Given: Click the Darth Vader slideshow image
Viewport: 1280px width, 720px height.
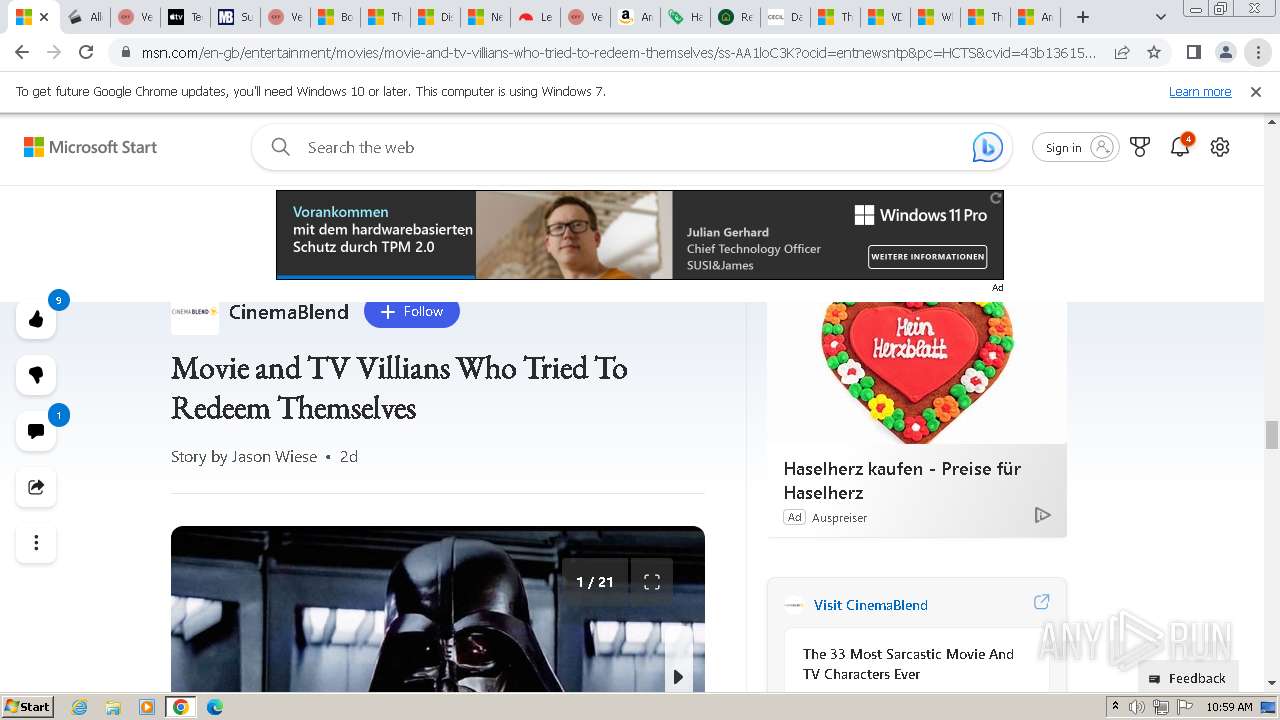Looking at the screenshot, I should (x=437, y=609).
